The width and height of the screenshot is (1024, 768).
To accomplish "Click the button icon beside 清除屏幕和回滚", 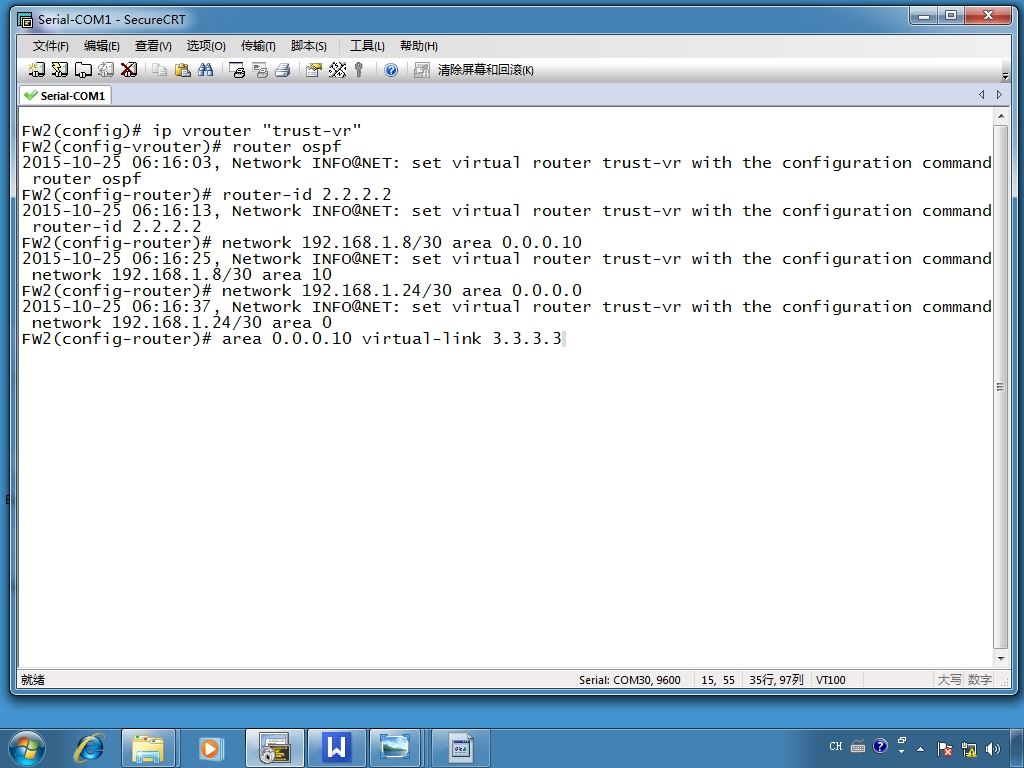I will tap(422, 70).
